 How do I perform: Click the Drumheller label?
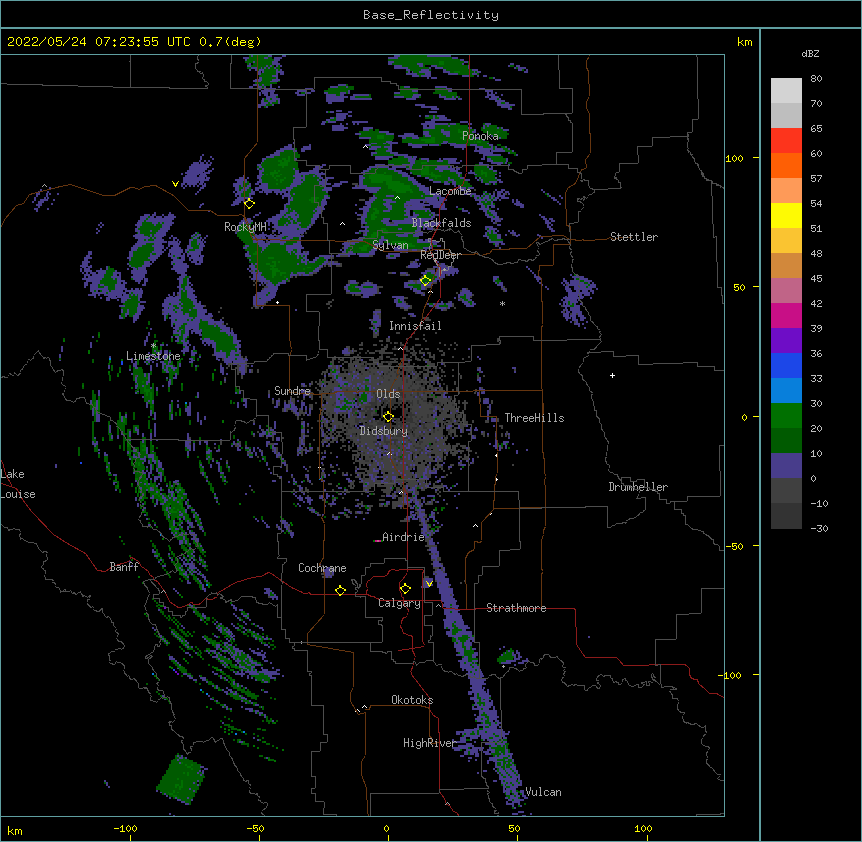pos(638,487)
